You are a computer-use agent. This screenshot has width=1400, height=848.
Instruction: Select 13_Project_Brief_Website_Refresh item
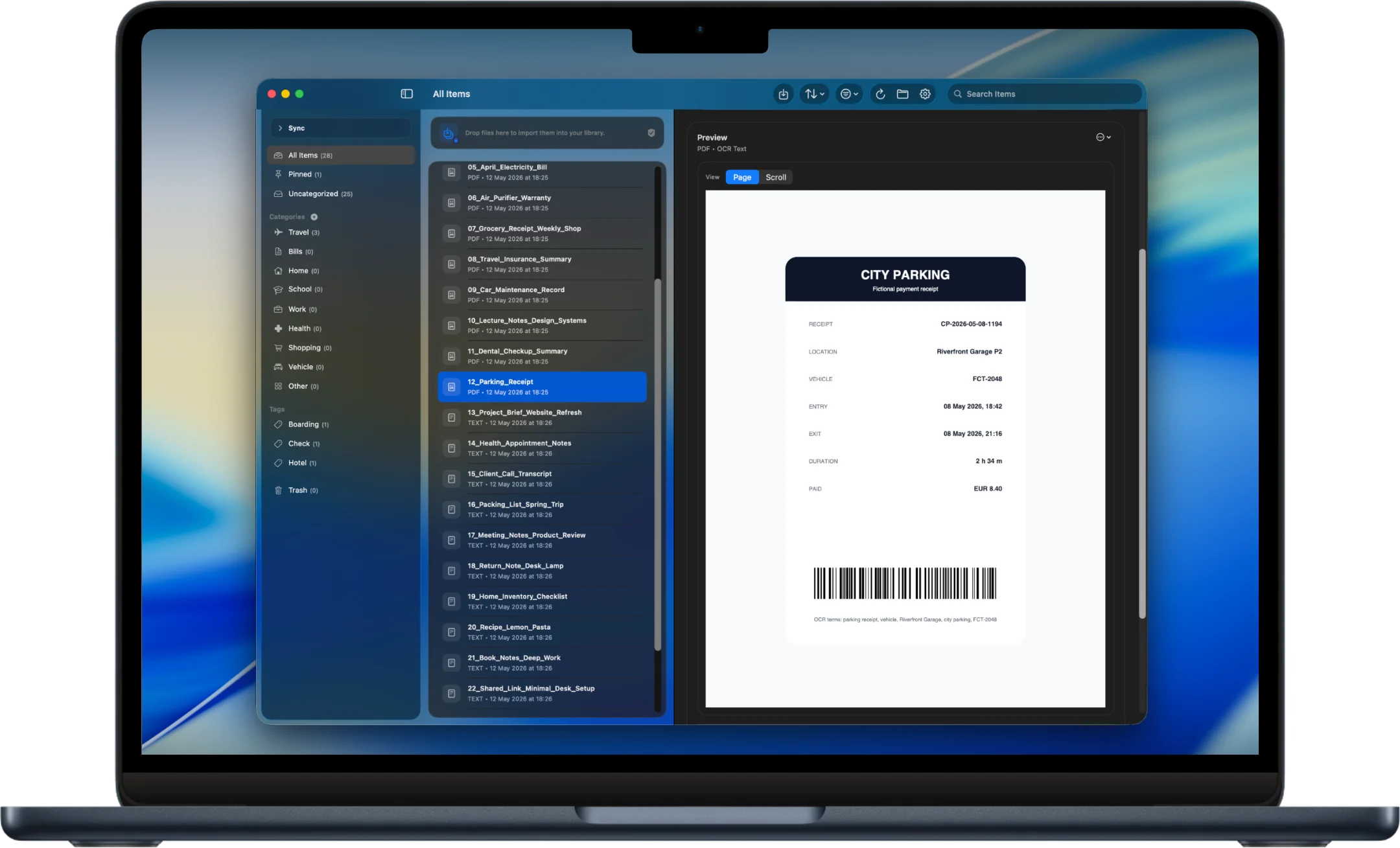click(x=542, y=417)
